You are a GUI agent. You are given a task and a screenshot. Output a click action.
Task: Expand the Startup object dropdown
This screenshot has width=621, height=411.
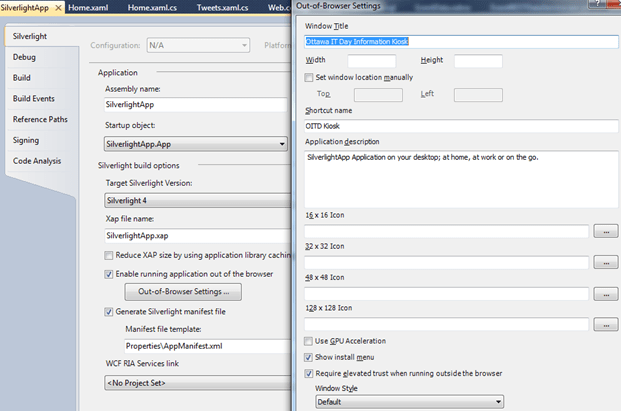click(x=196, y=143)
